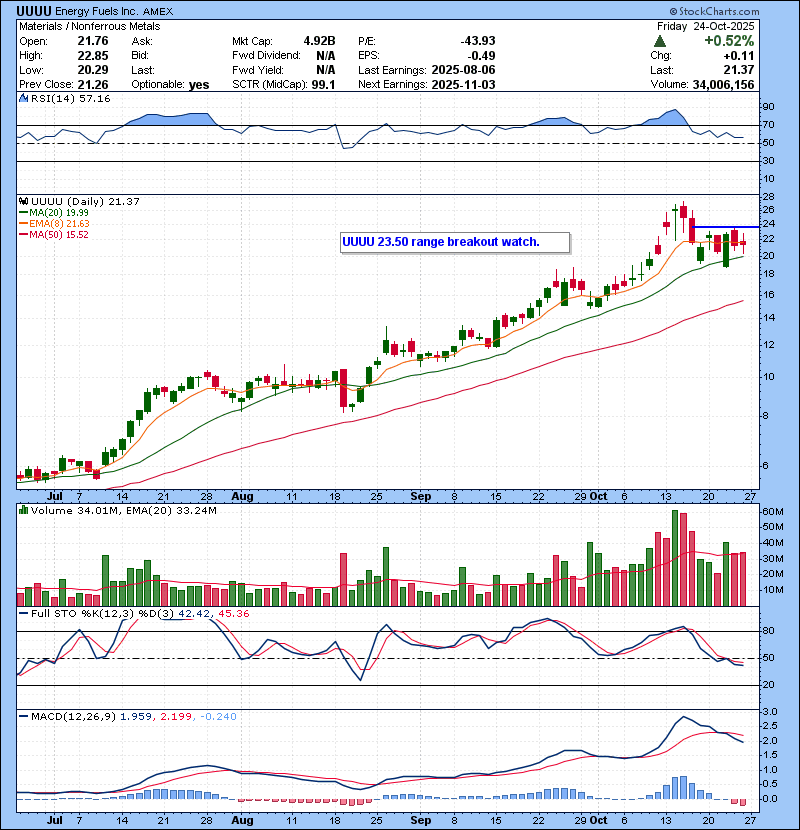Image resolution: width=800 pixels, height=830 pixels.
Task: Click the green percent change +0.52%
Action: click(729, 41)
